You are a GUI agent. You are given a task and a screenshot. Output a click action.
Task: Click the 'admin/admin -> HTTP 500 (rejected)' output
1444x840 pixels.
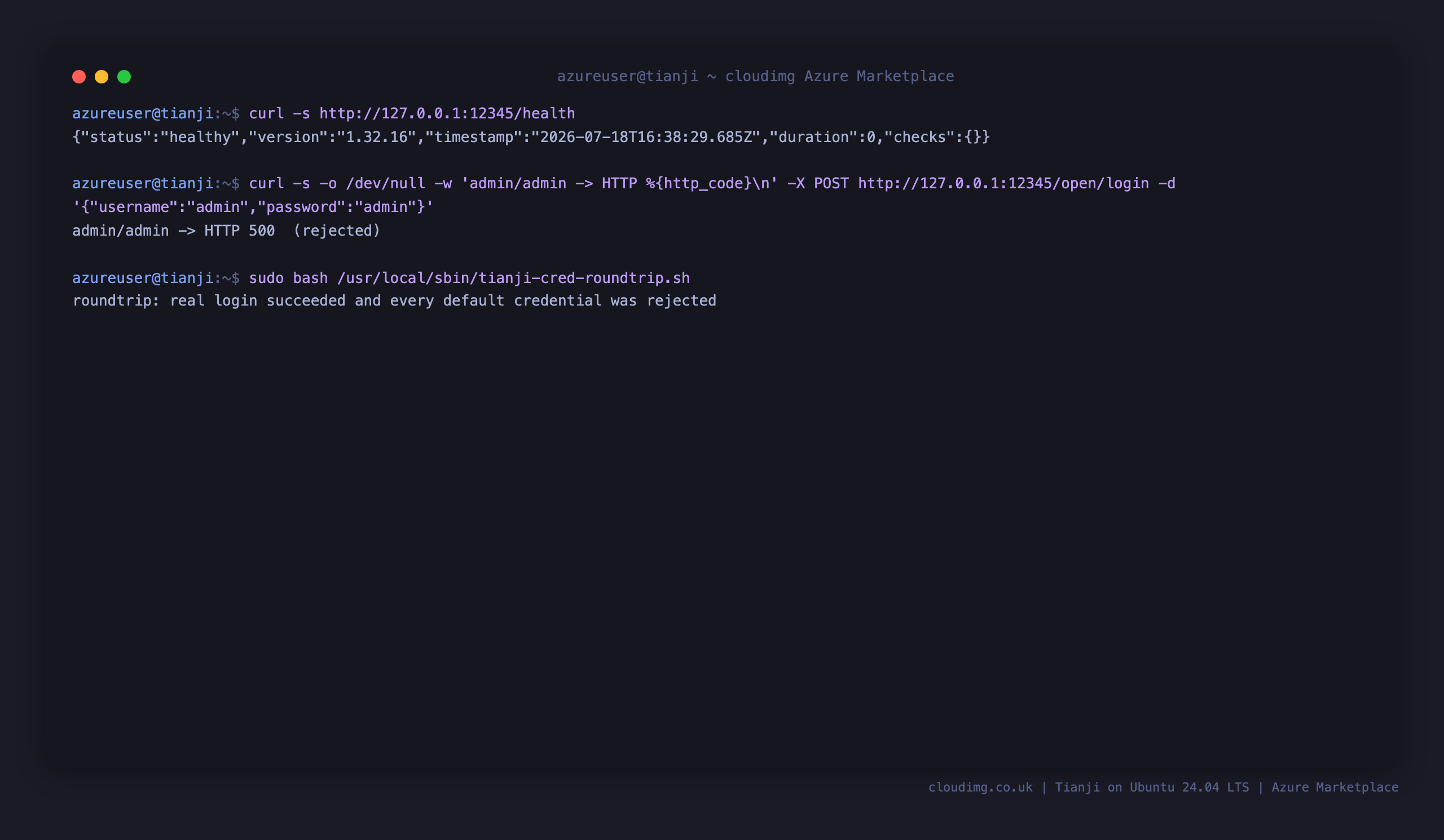pos(226,231)
